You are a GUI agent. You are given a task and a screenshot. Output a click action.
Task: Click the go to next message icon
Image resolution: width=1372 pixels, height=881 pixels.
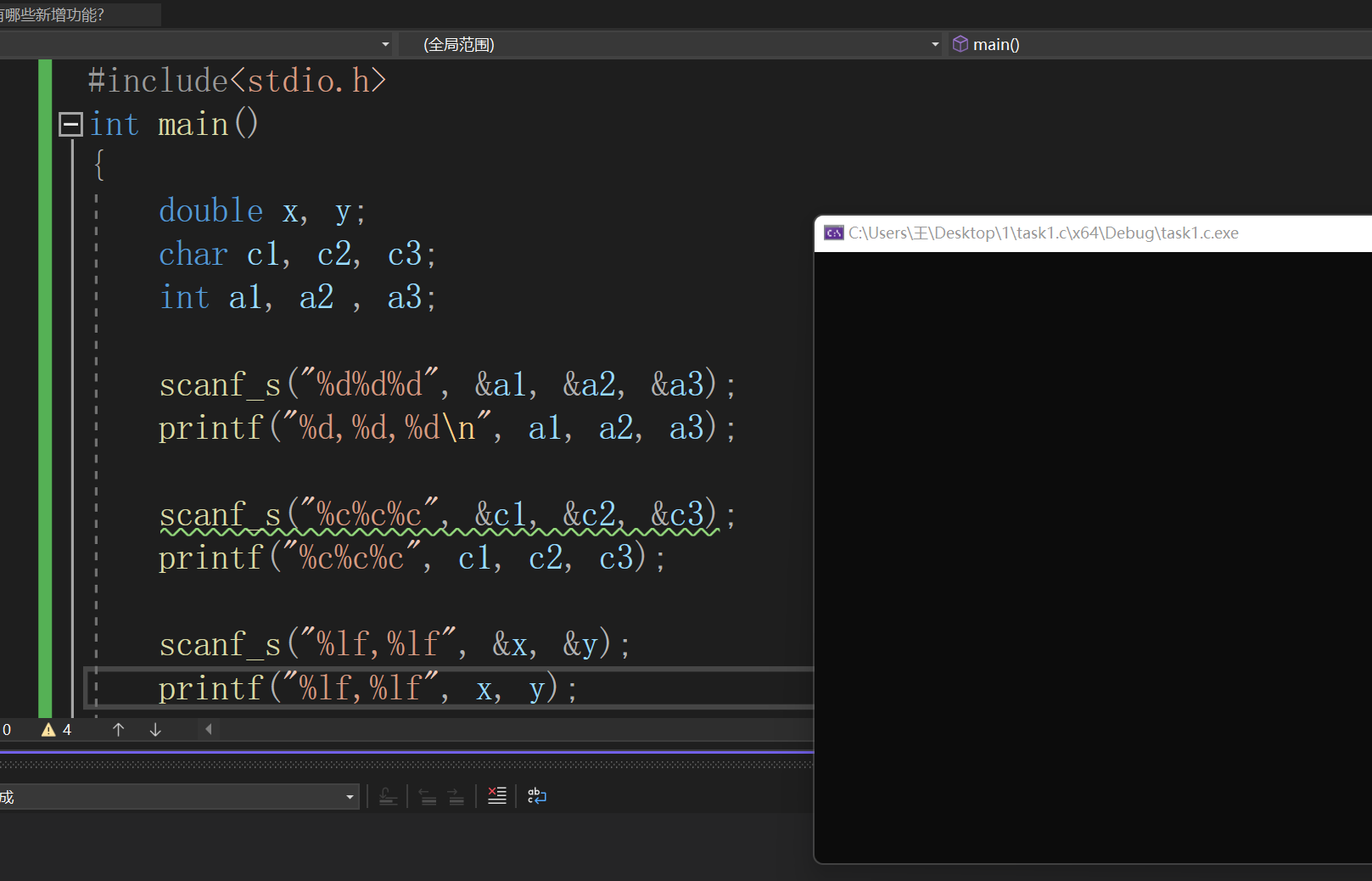456,796
